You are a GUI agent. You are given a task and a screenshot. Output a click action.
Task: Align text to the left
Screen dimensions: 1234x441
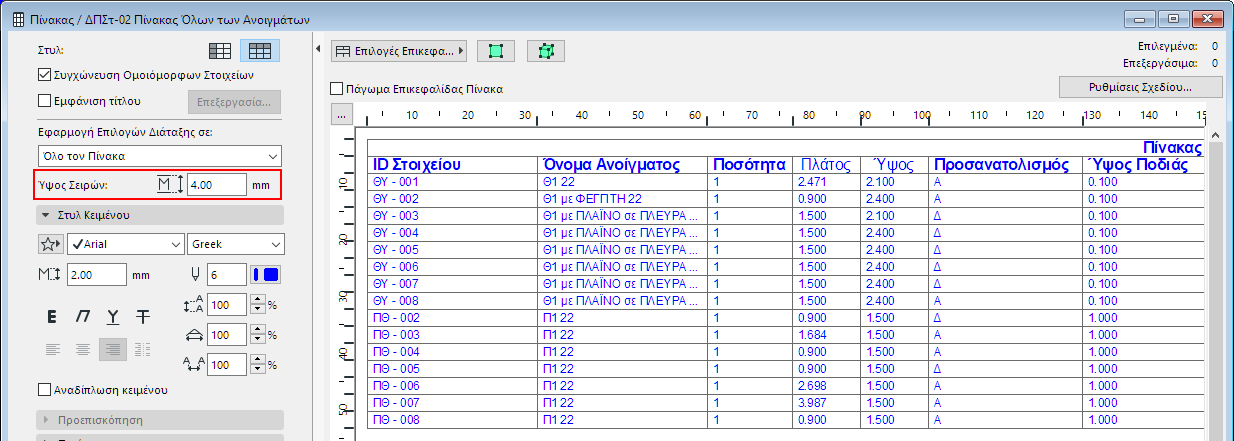pos(51,349)
